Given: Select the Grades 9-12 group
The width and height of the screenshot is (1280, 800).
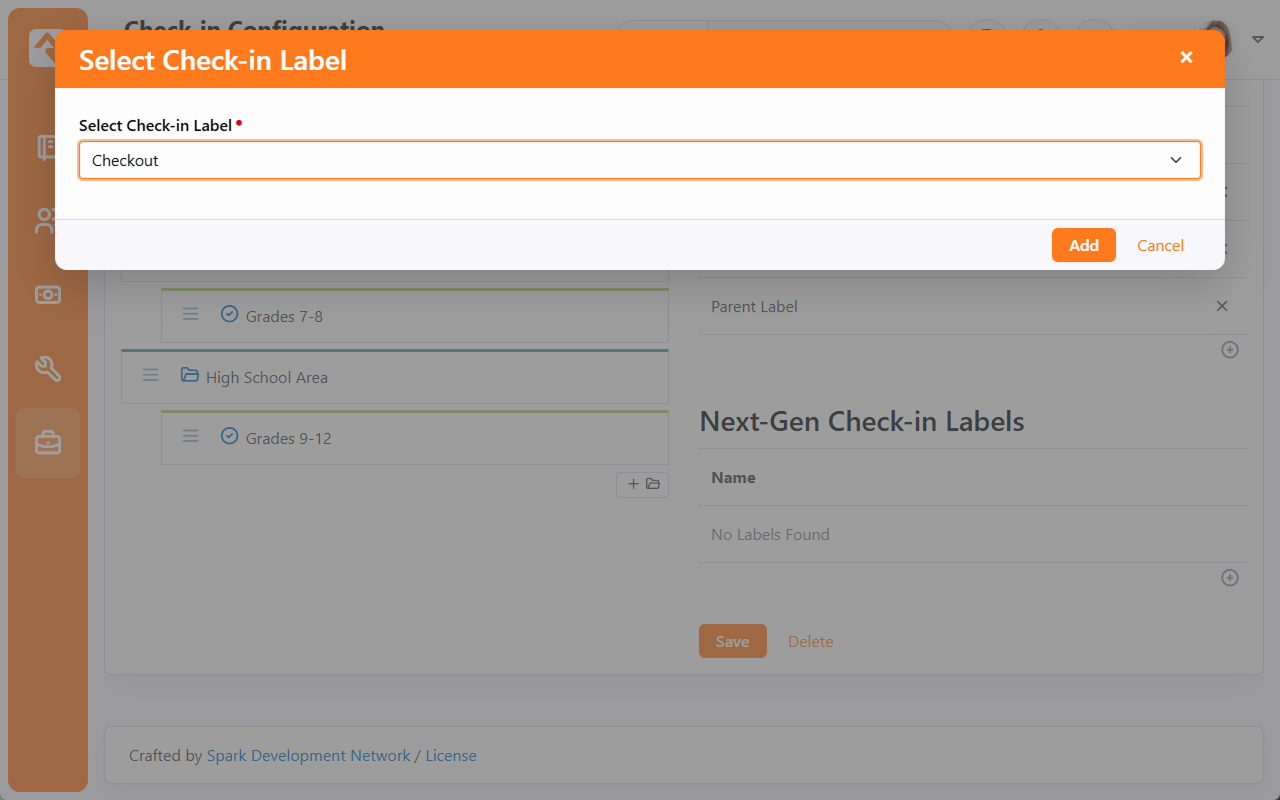Looking at the screenshot, I should click(288, 438).
